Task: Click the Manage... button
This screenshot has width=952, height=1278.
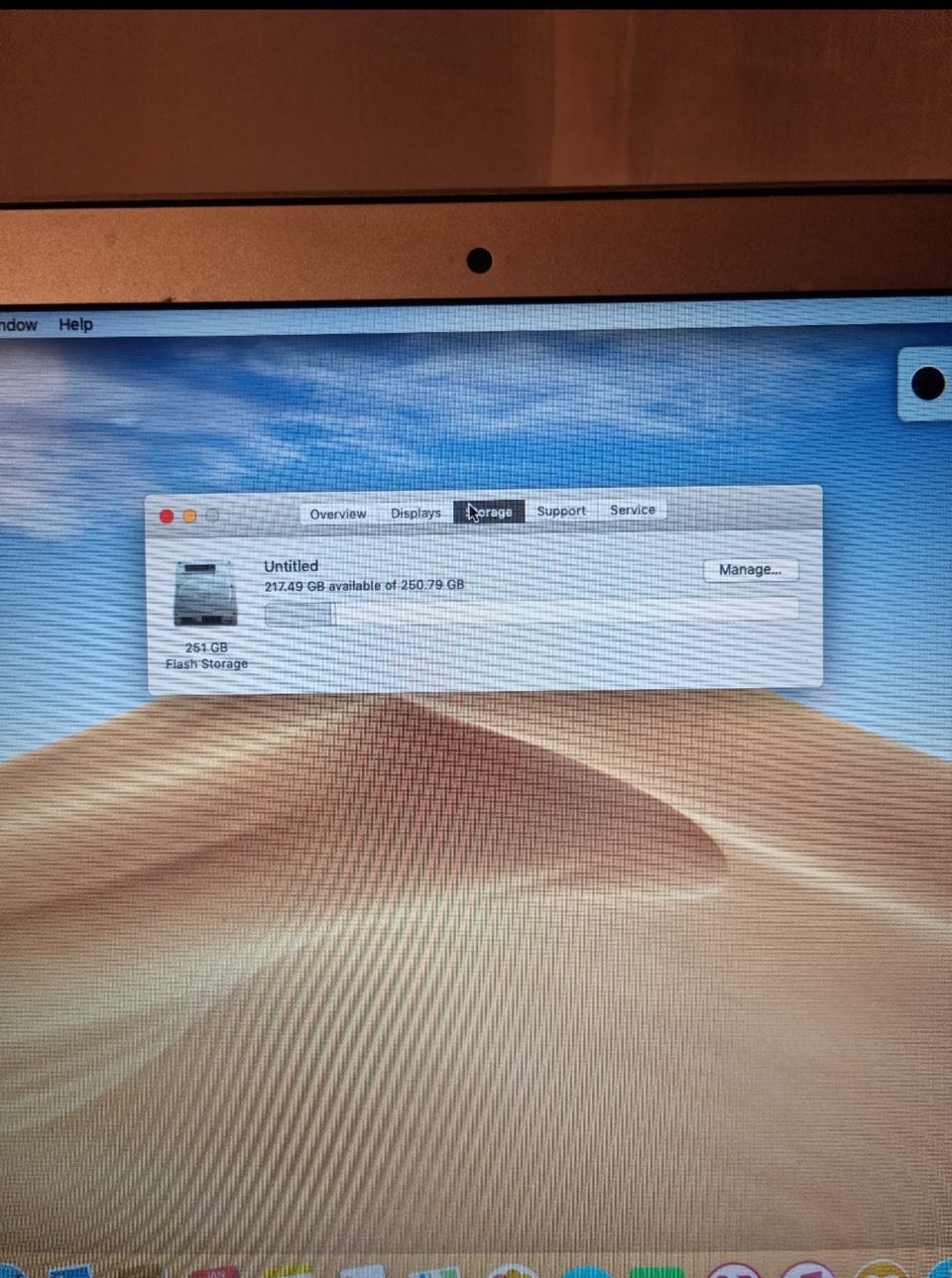Action: [751, 569]
